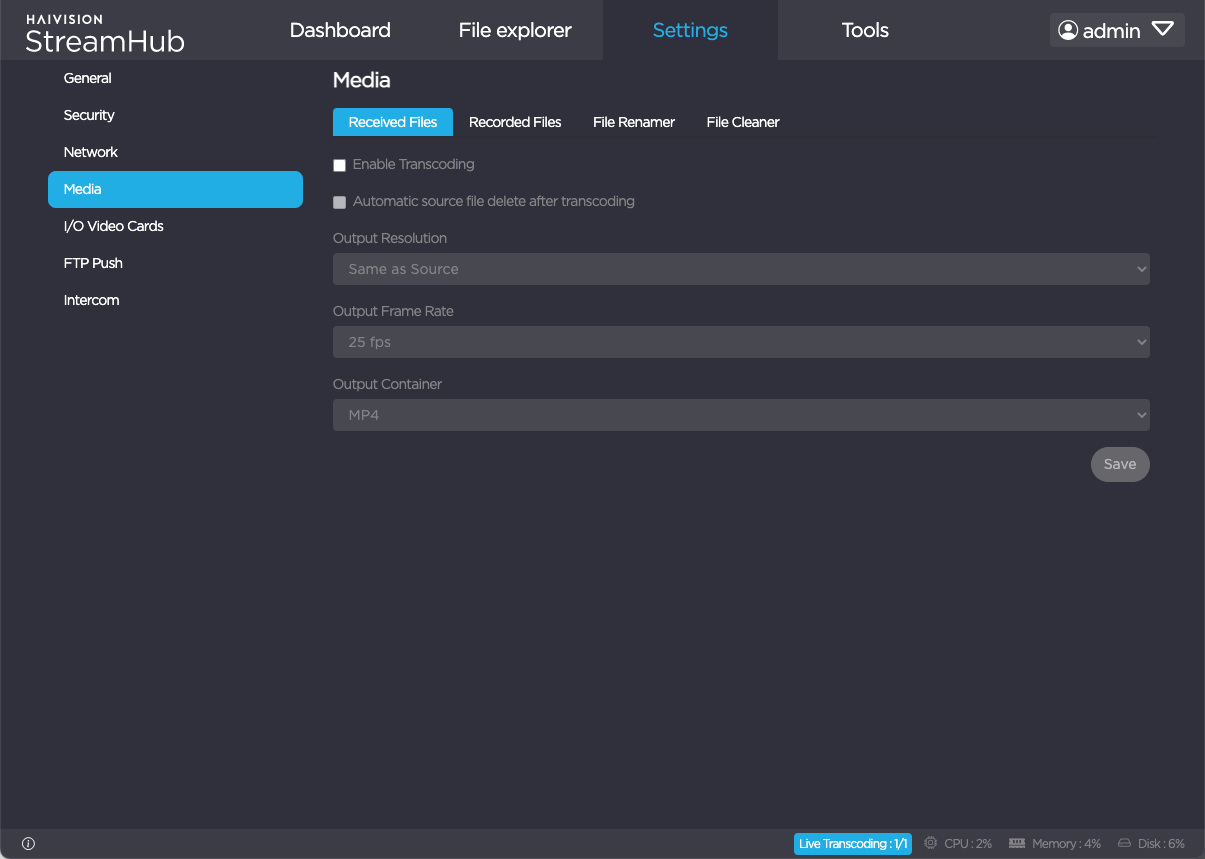The width and height of the screenshot is (1205, 859).
Task: Click the admin user avatar icon
Action: click(1068, 31)
